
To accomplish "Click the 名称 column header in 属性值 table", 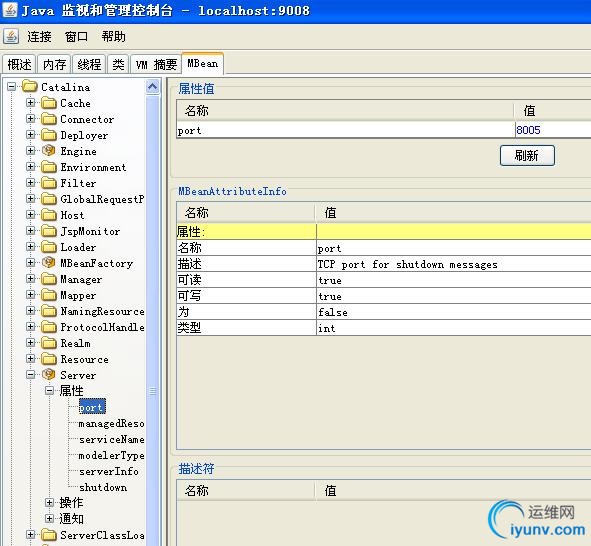I will [344, 111].
